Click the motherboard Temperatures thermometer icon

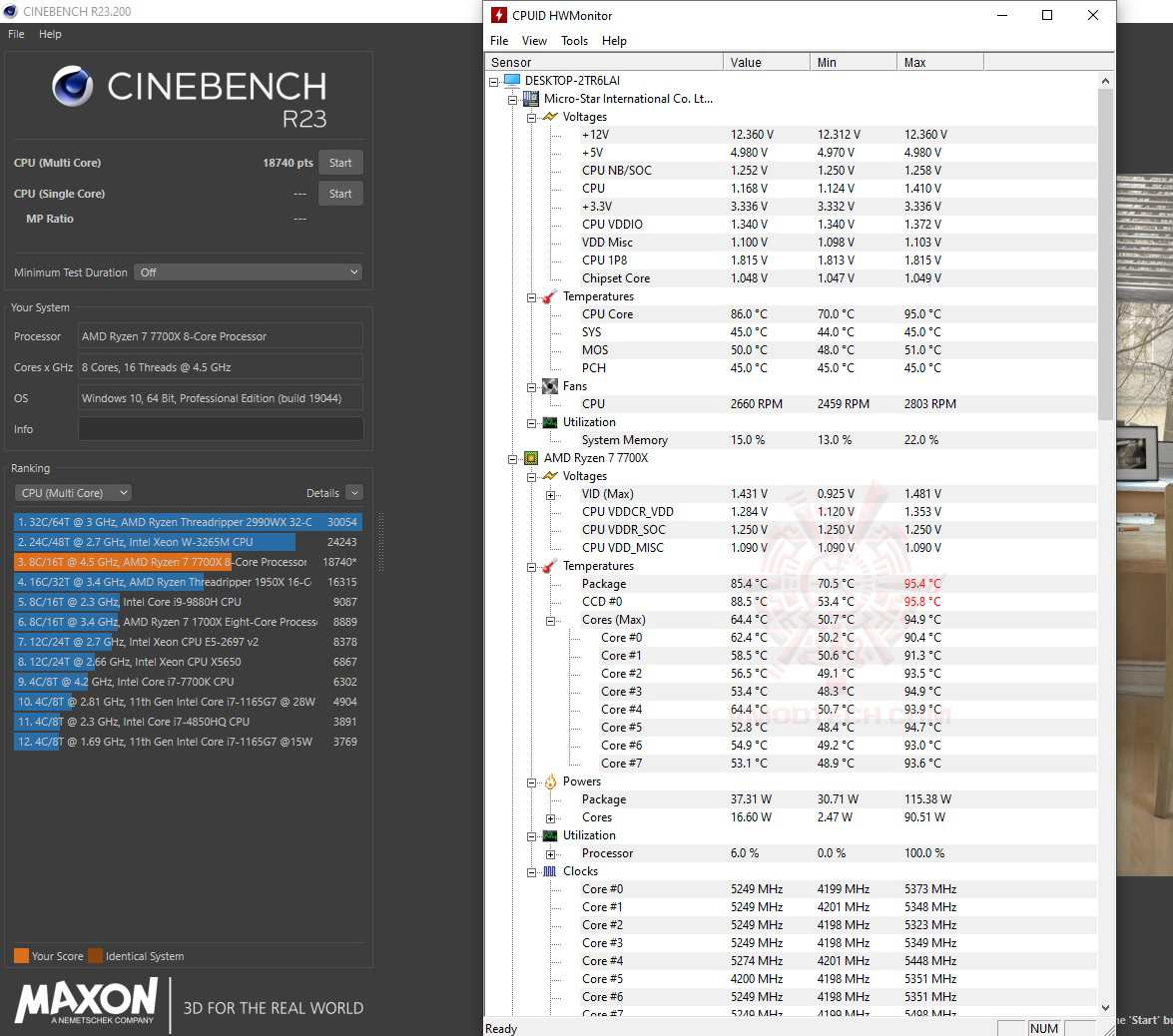pos(550,296)
